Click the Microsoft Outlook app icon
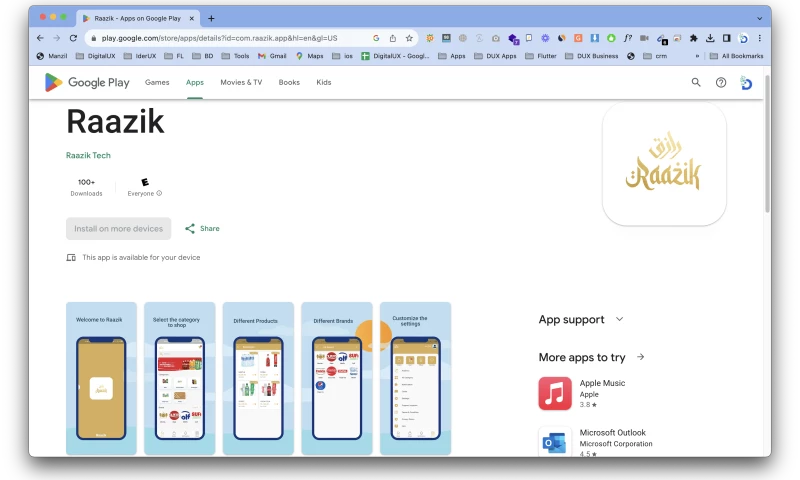800x480 pixels. (x=555, y=442)
